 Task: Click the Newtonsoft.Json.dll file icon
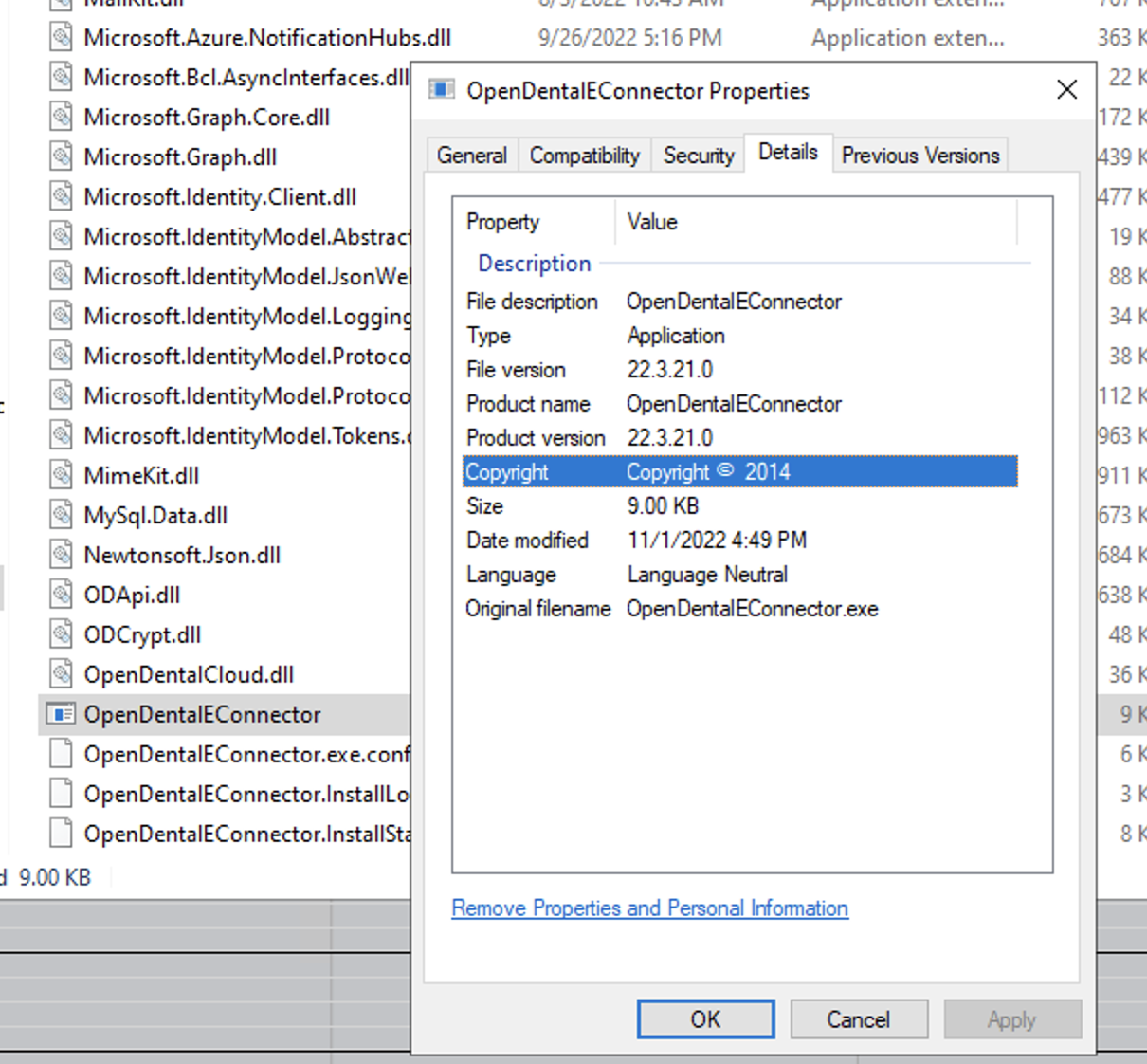[x=62, y=556]
